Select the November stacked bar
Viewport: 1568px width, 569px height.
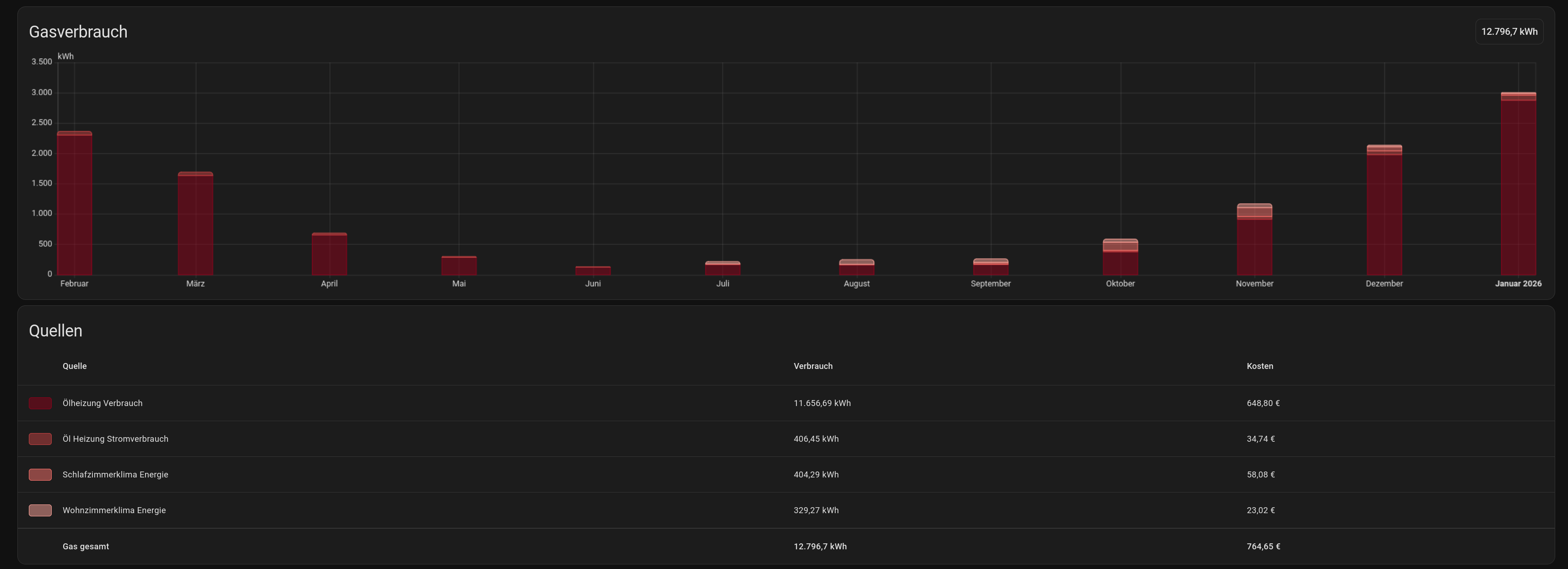(1254, 244)
